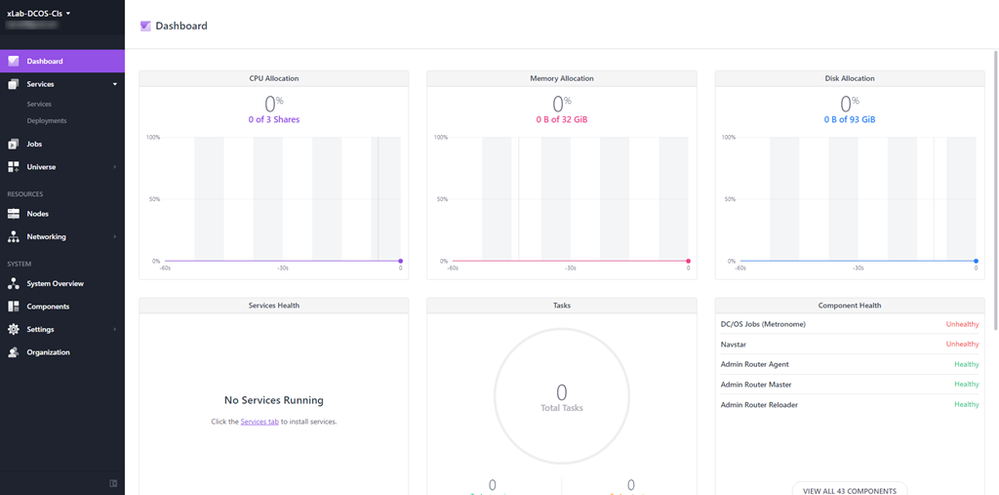
Task: Expand the Settings submenu chevron
Action: (x=115, y=329)
